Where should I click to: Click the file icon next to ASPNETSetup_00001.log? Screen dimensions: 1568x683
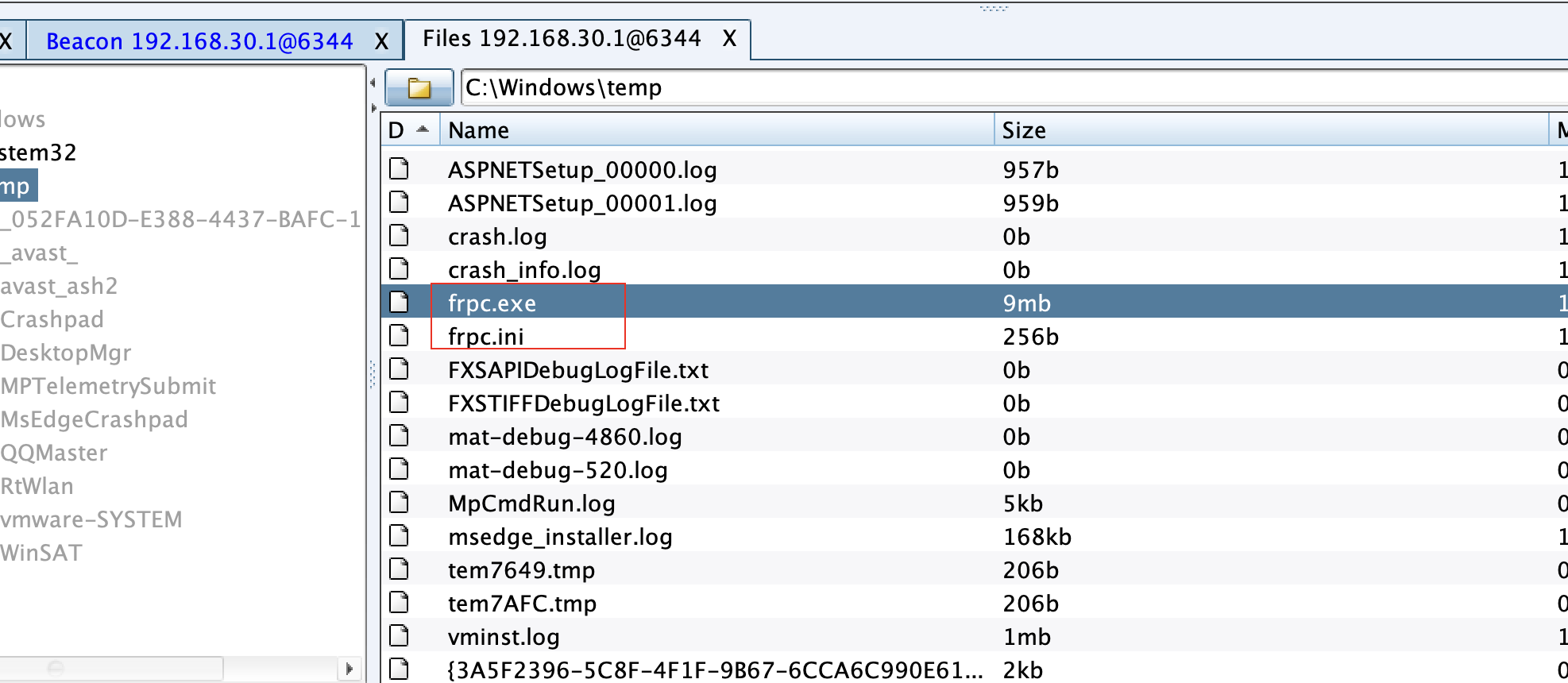[x=399, y=203]
